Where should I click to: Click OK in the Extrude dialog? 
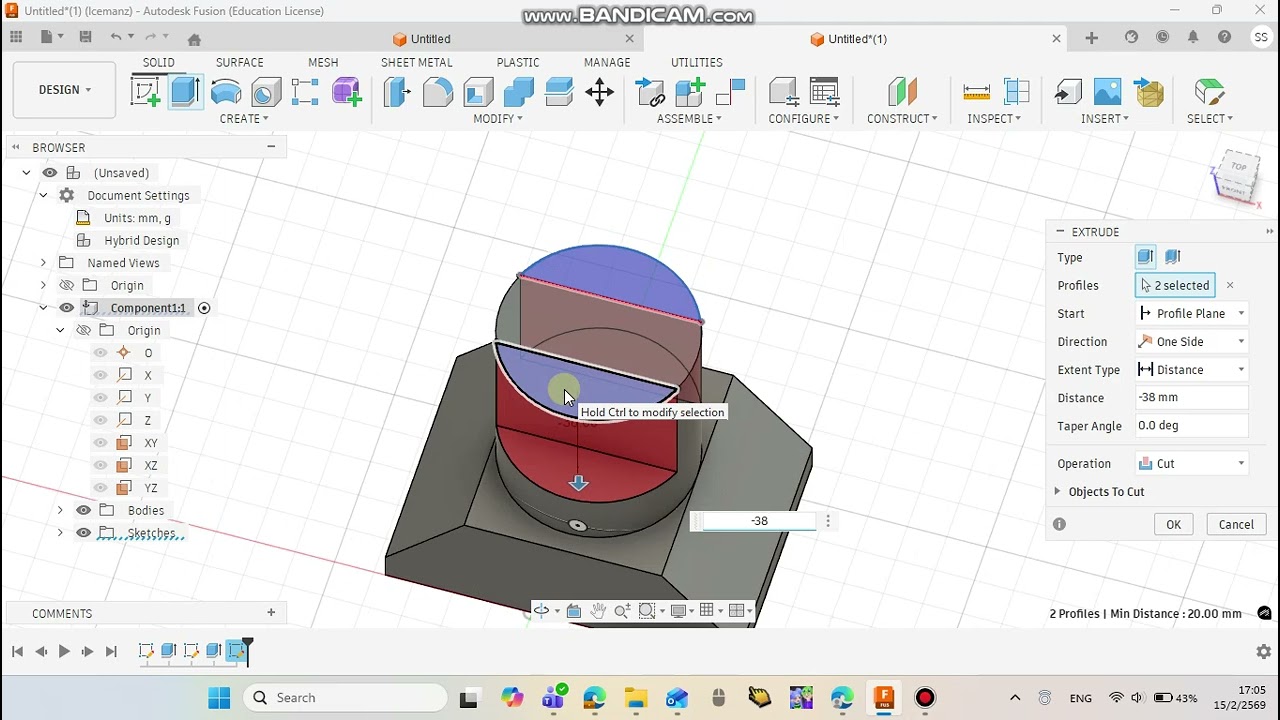[x=1173, y=524]
